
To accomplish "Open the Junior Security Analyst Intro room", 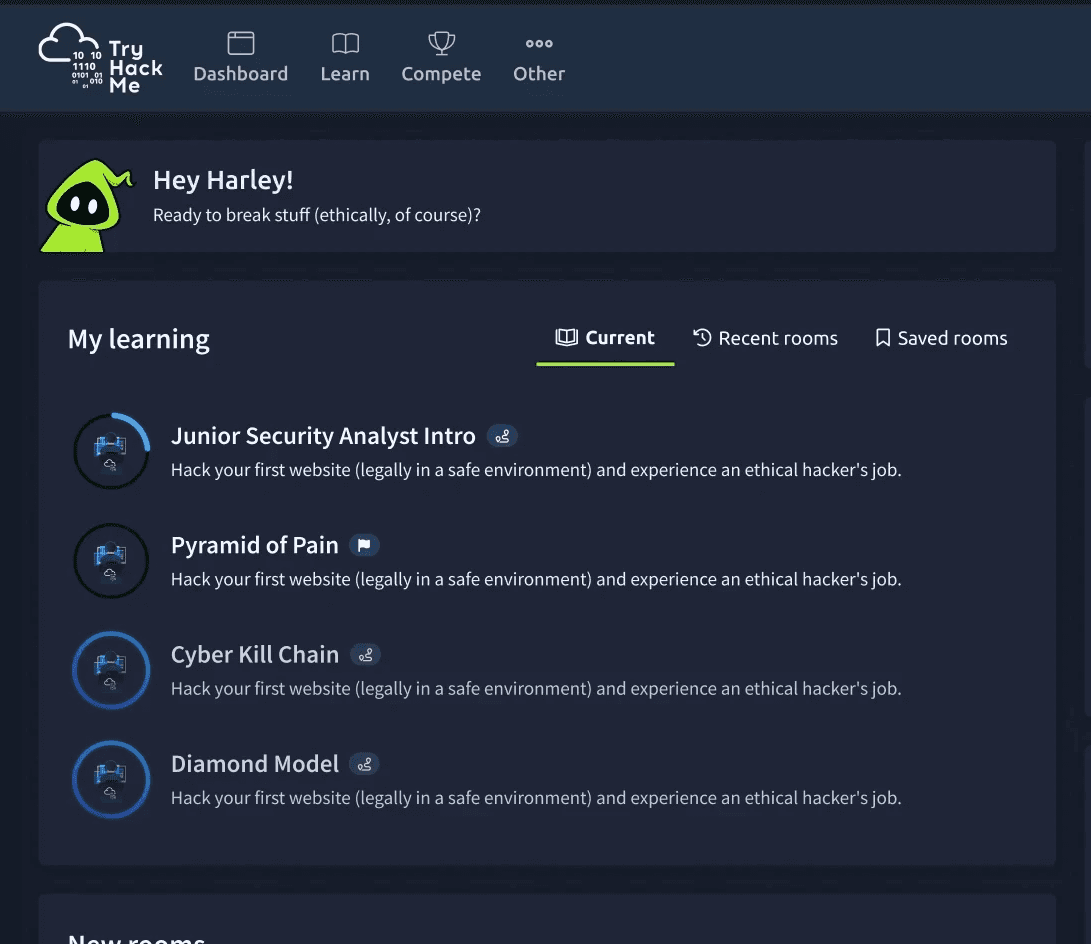I will tap(323, 436).
